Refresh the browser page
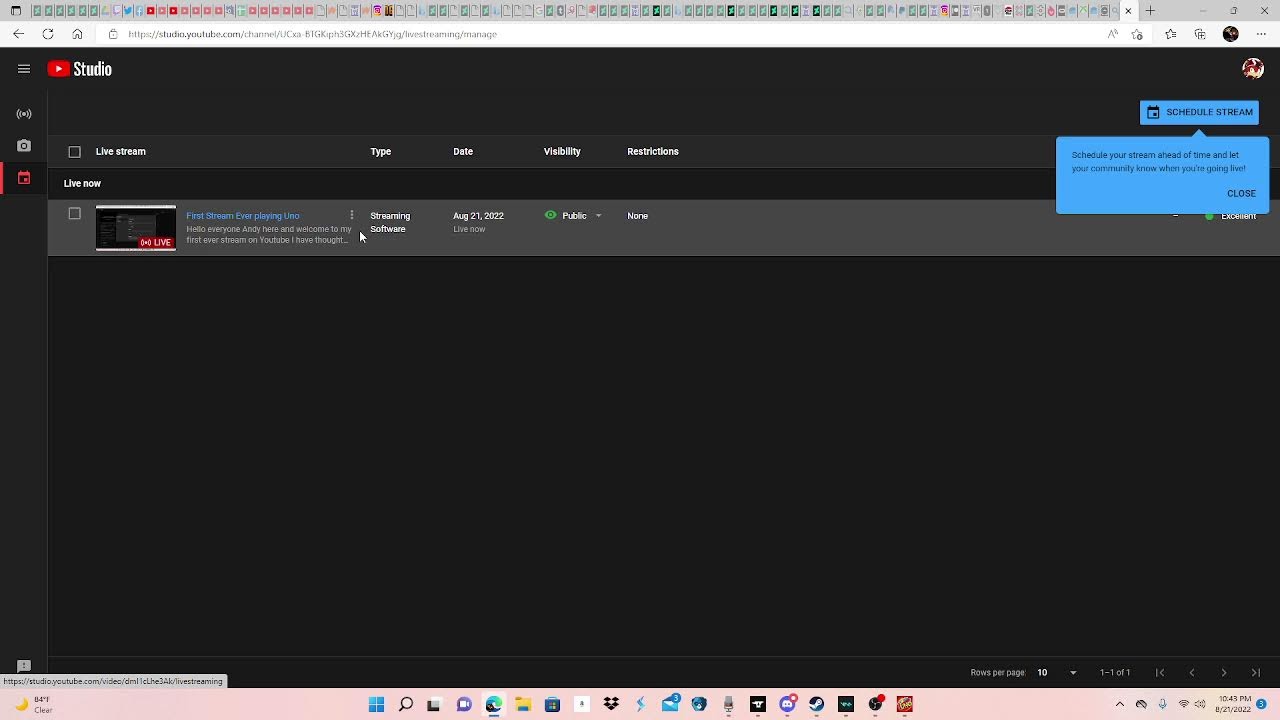Image resolution: width=1280 pixels, height=720 pixels. click(48, 34)
